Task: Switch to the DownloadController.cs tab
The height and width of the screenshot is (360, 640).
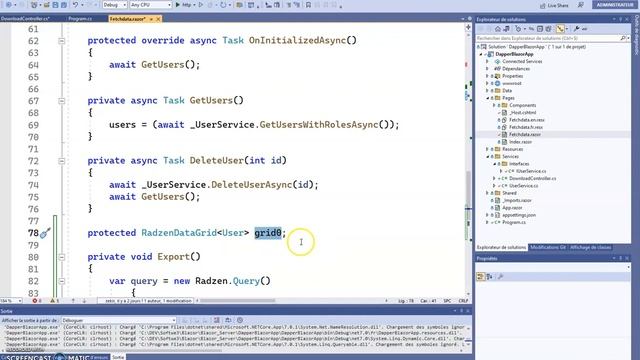Action: (x=25, y=19)
